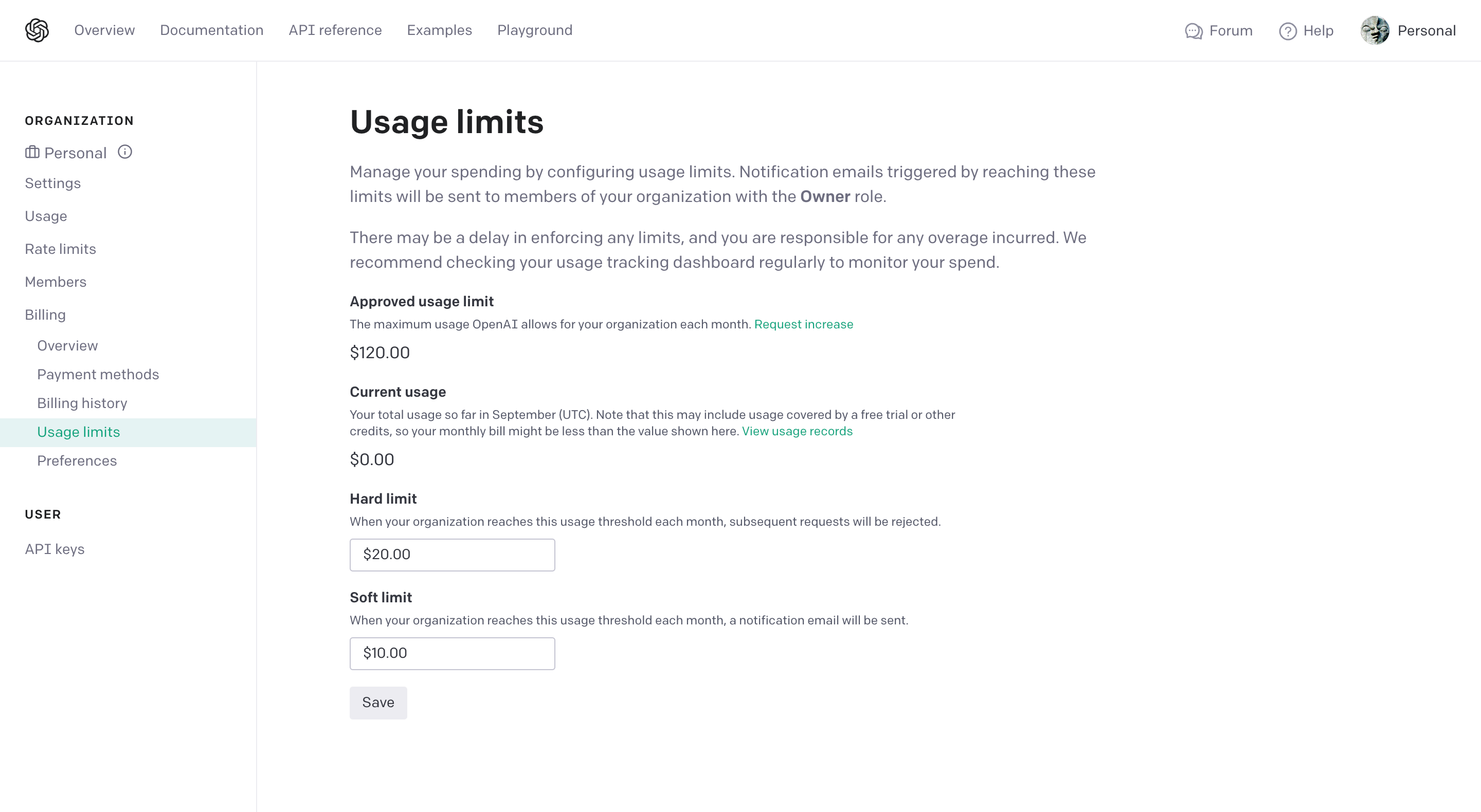Go to API reference in top navigation
The height and width of the screenshot is (812, 1481).
335,30
